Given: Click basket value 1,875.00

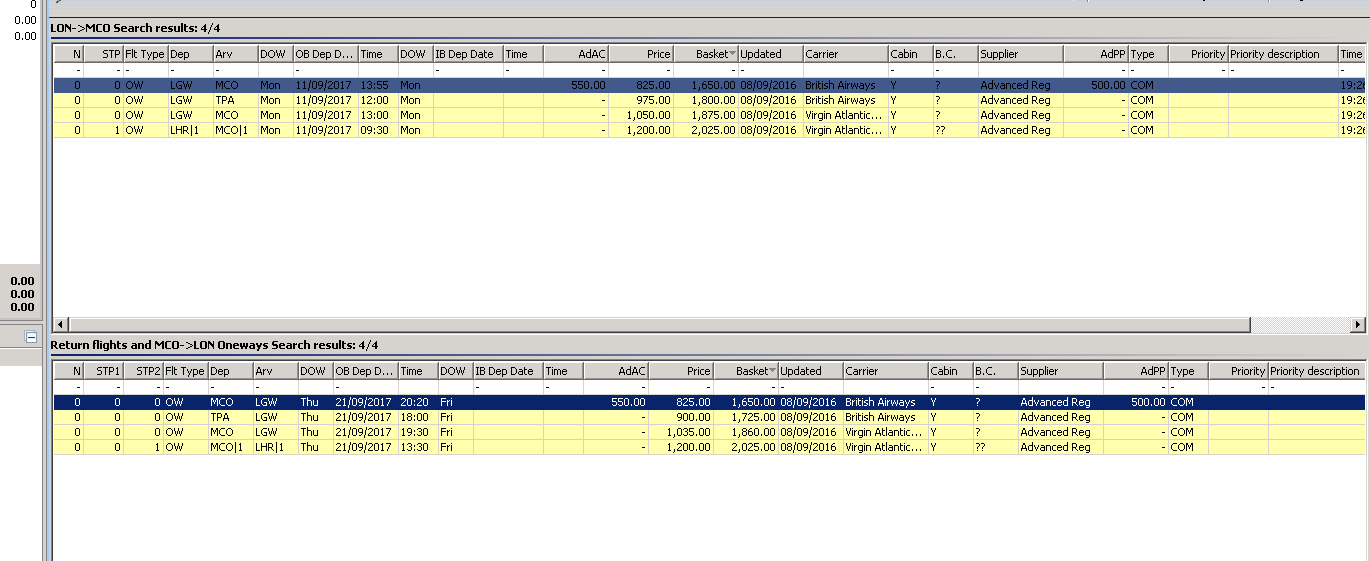Looking at the screenshot, I should 705,115.
